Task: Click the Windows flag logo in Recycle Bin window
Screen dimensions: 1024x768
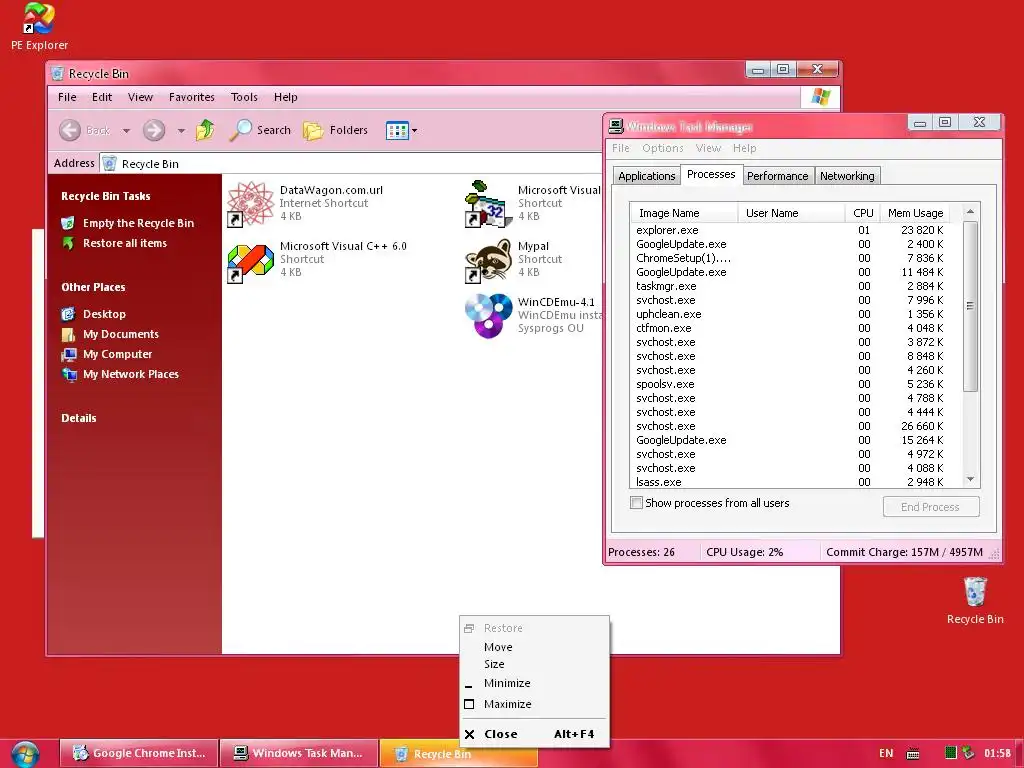Action: pyautogui.click(x=820, y=97)
